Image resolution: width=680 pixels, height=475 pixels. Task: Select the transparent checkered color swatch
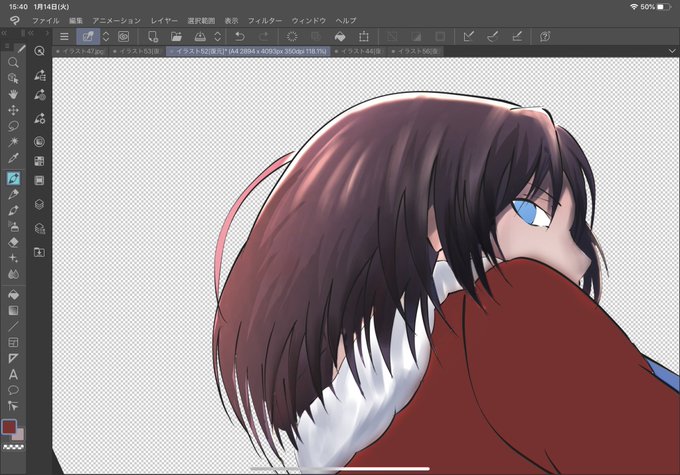(13, 447)
